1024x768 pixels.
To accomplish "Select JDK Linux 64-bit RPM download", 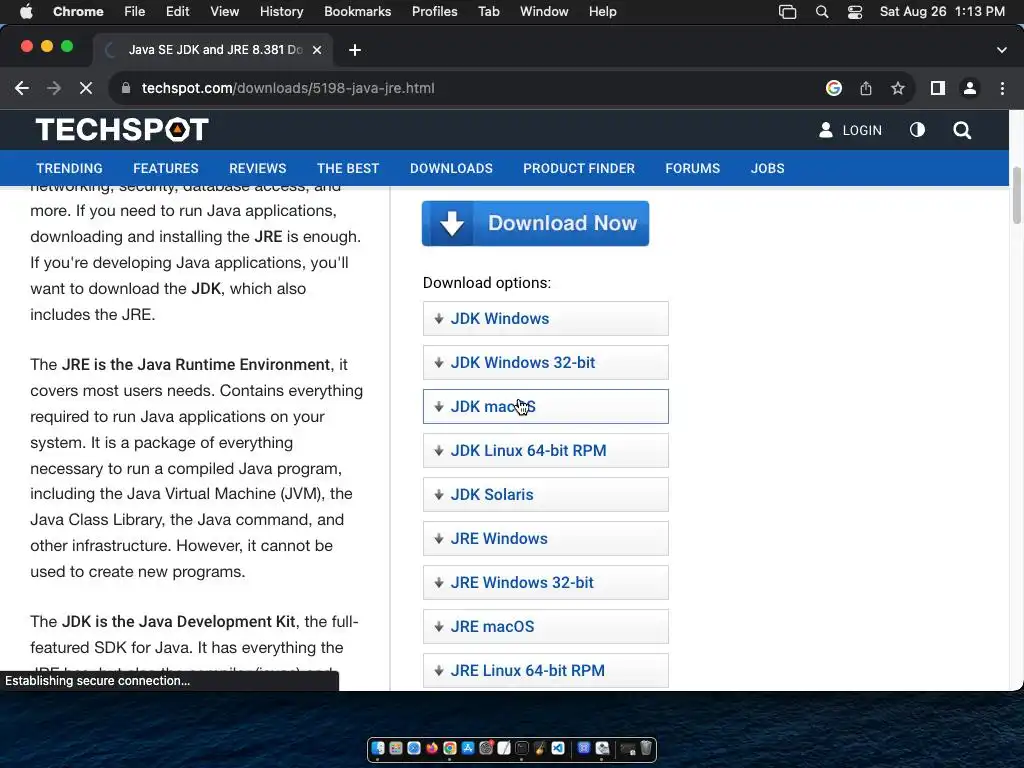I will click(545, 451).
